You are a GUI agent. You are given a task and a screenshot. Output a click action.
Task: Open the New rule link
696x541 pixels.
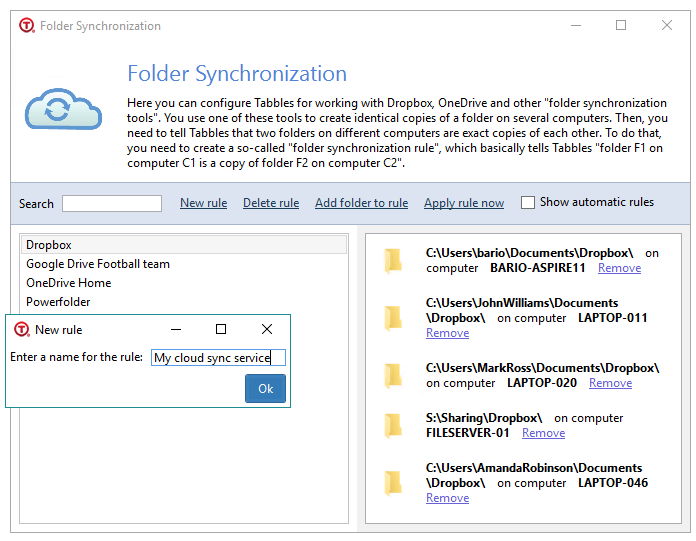point(203,203)
